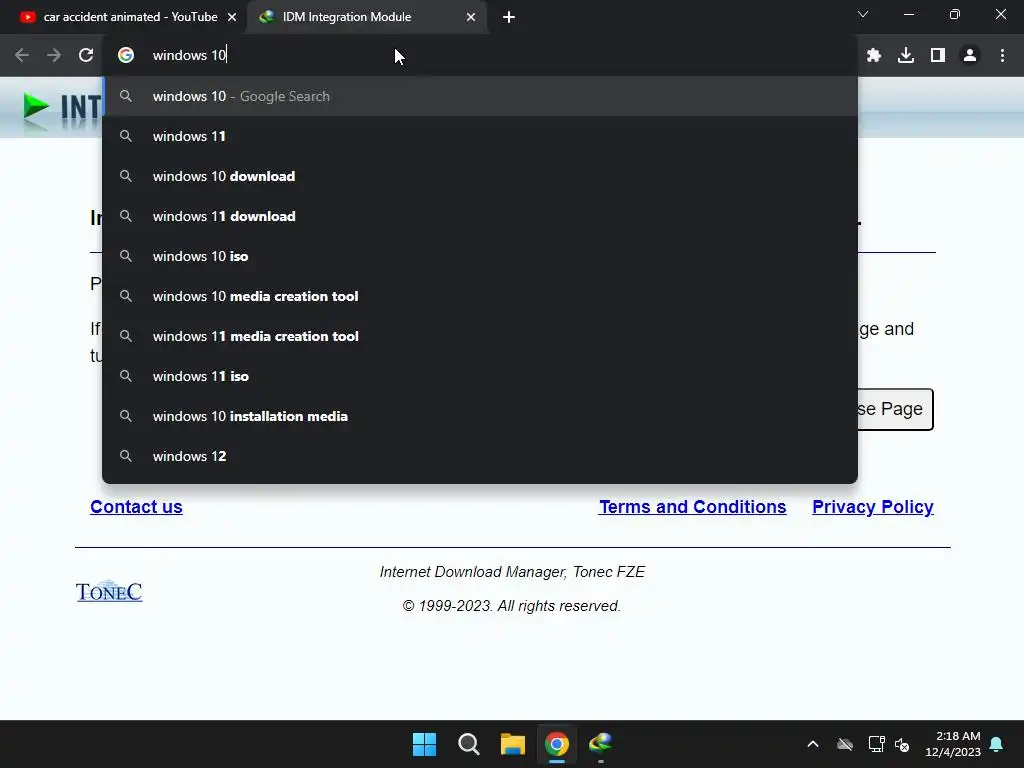Open Chrome three-dot menu

pyautogui.click(x=1002, y=56)
